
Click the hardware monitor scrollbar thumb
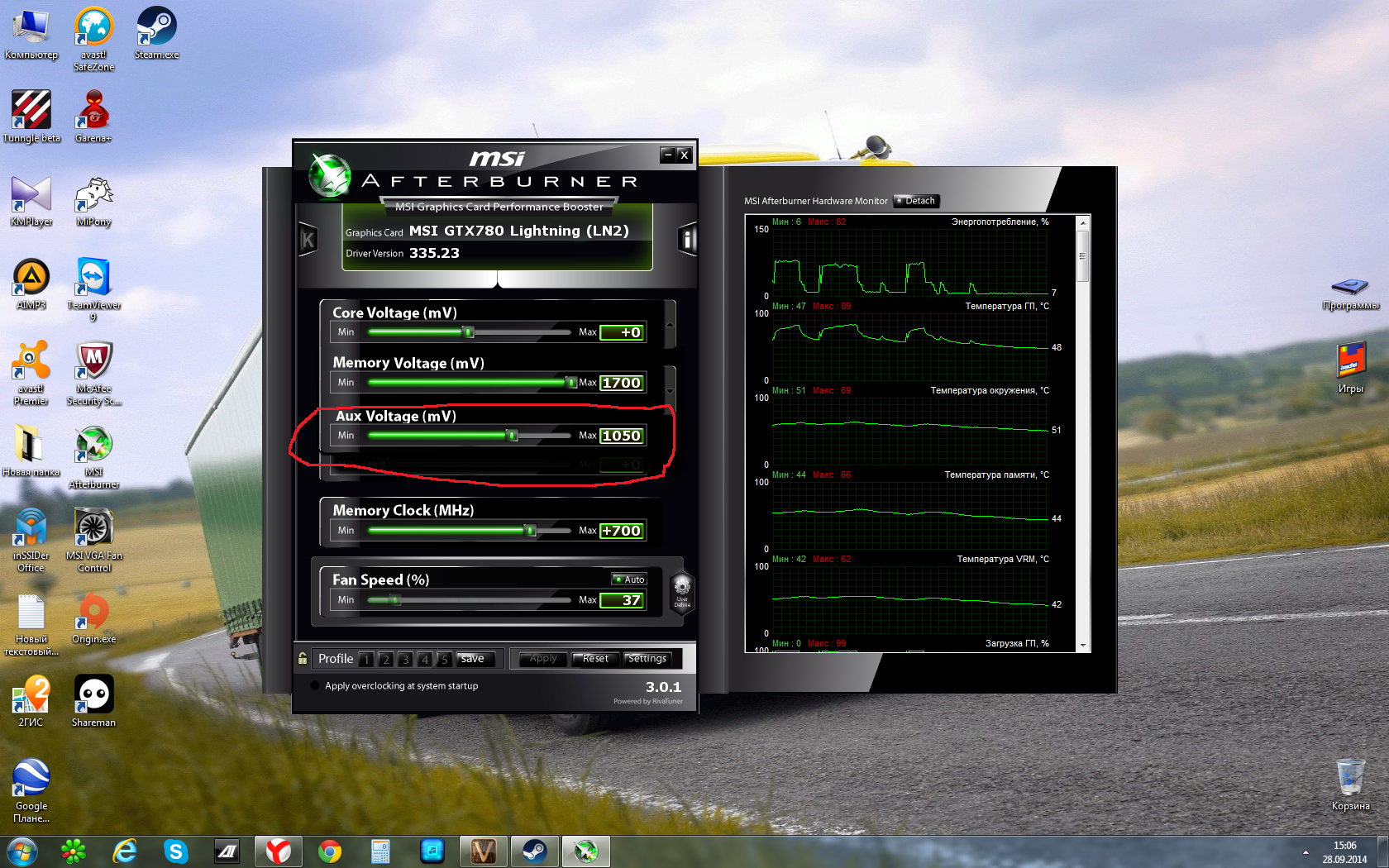tap(1082, 256)
